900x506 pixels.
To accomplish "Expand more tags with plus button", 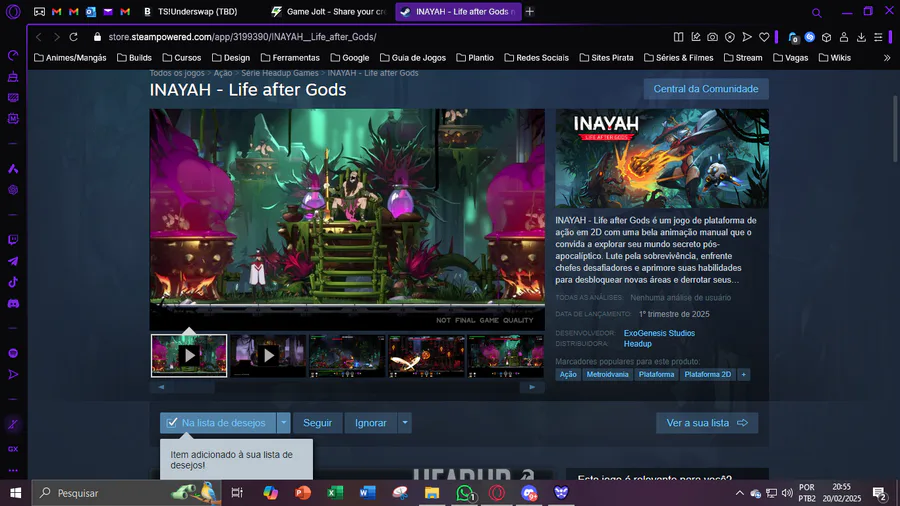I will point(743,374).
